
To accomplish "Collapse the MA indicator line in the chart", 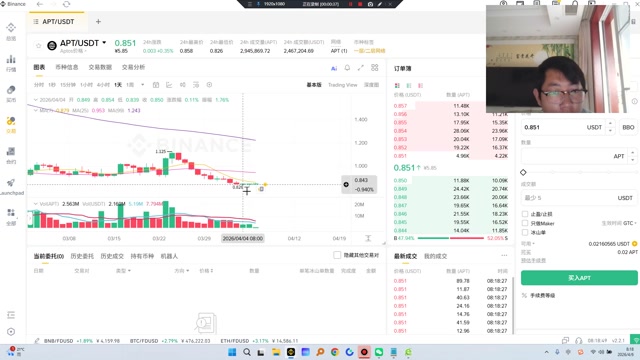I will click(x=36, y=110).
